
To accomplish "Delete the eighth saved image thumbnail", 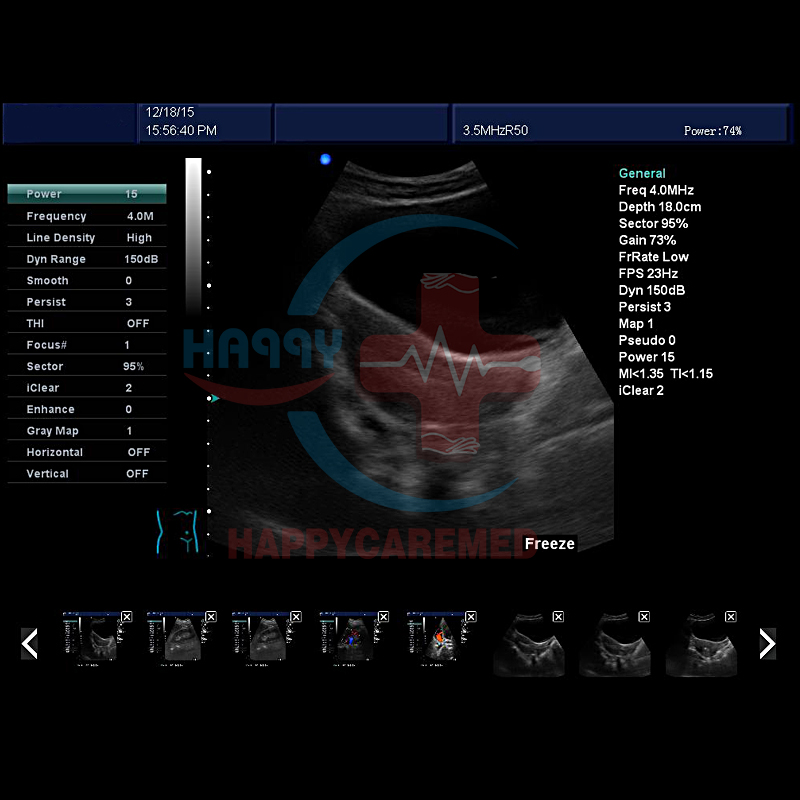I will pyautogui.click(x=731, y=617).
